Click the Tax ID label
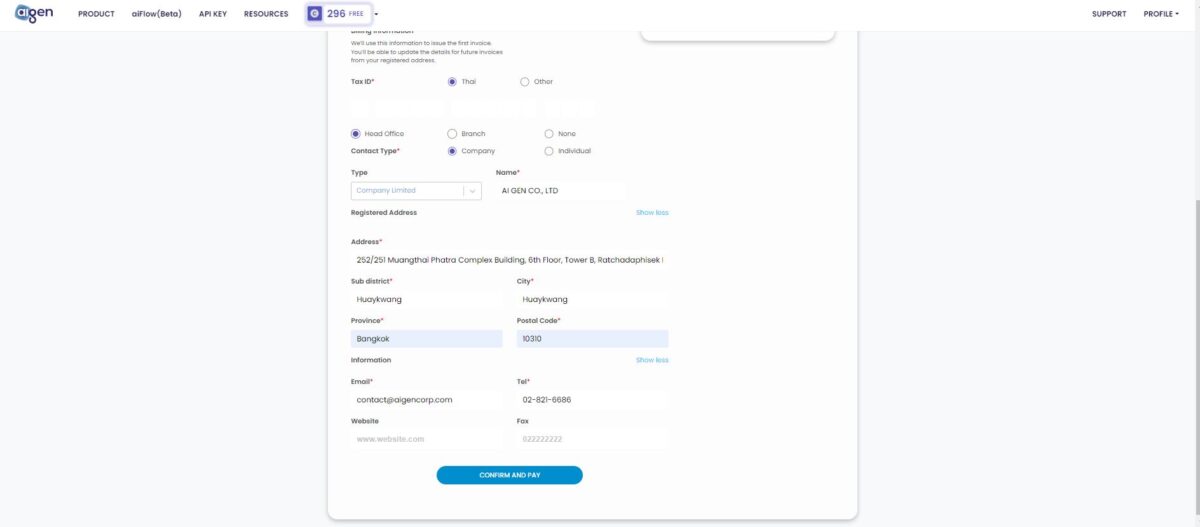Viewport: 1200px width, 527px height. coord(362,82)
